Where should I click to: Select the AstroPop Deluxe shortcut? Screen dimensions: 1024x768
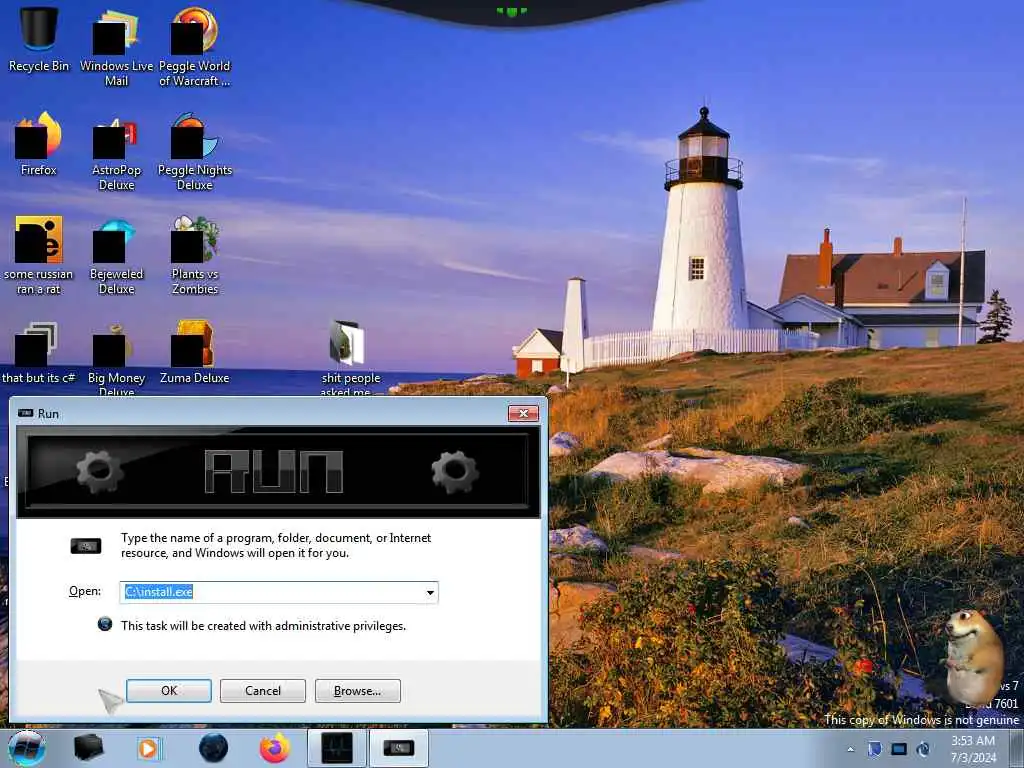pos(116,152)
